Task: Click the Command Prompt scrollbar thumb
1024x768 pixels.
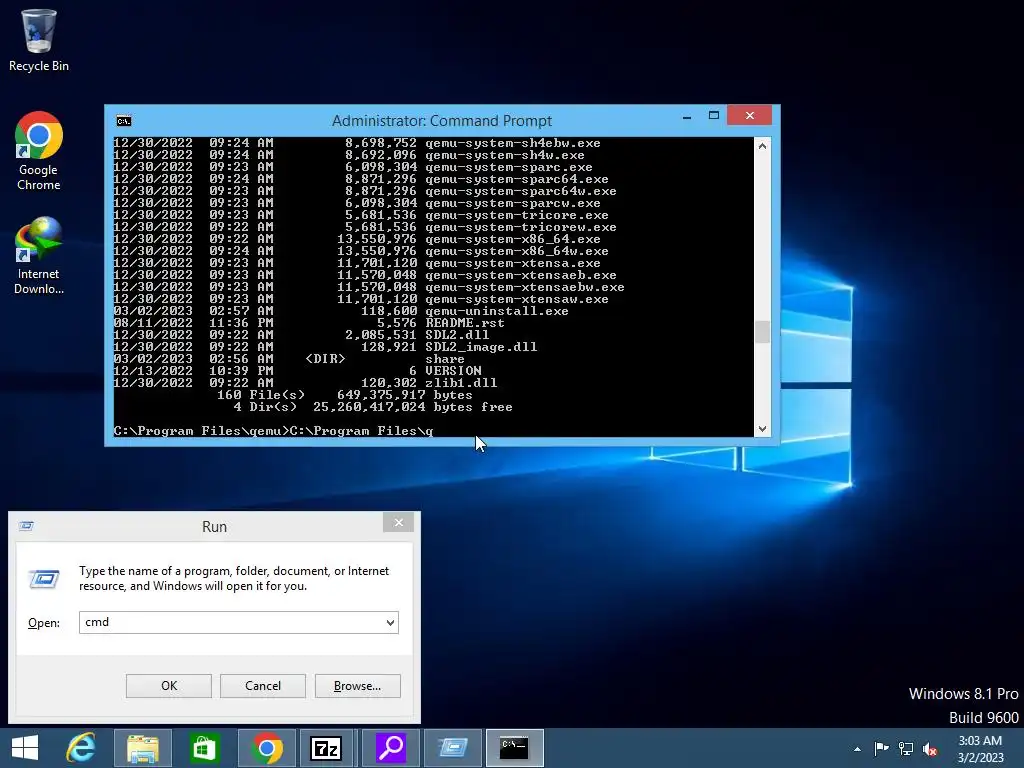Action: pos(762,332)
